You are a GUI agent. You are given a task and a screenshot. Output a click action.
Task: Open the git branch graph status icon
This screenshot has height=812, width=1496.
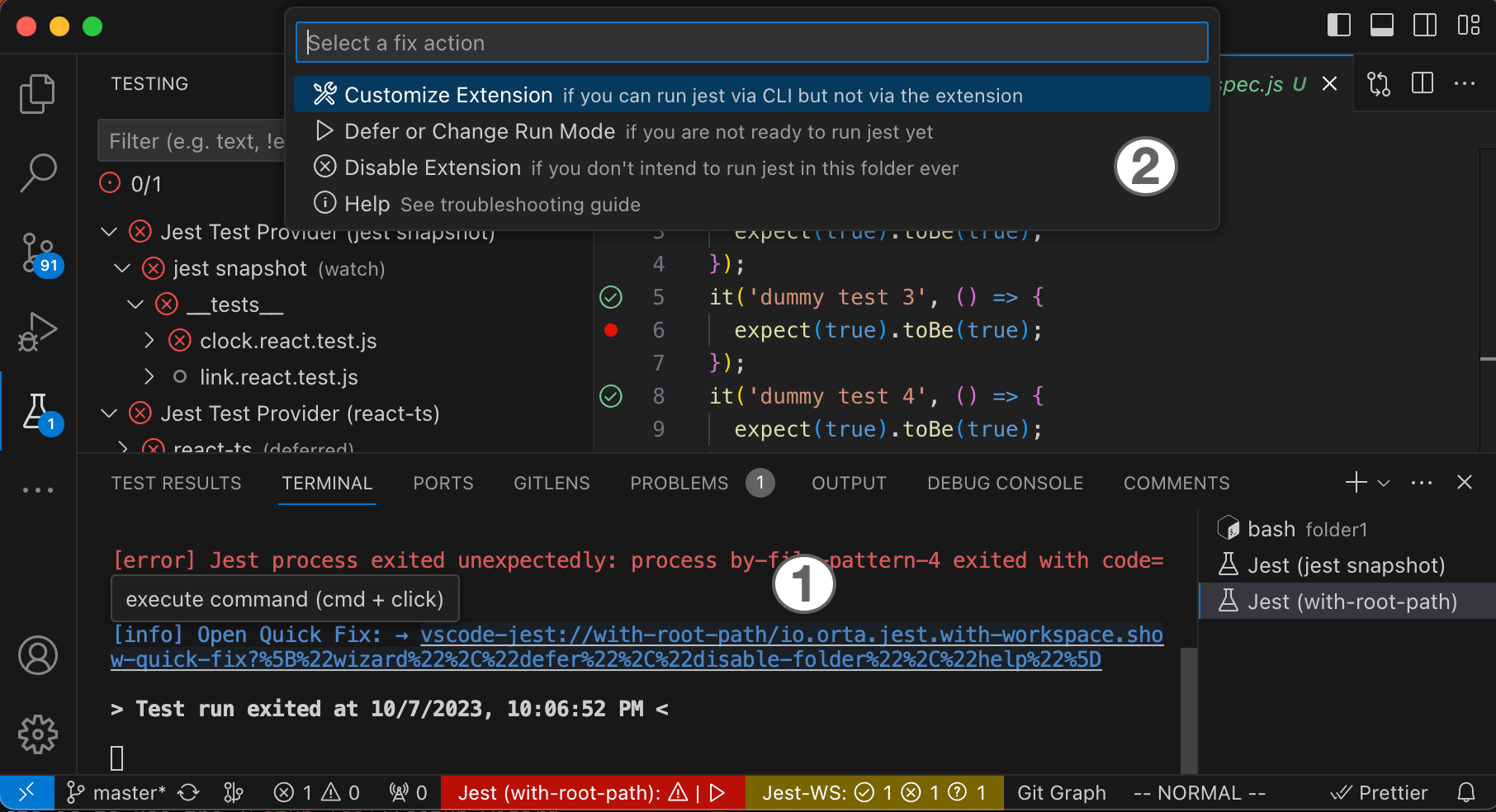pyautogui.click(x=234, y=793)
